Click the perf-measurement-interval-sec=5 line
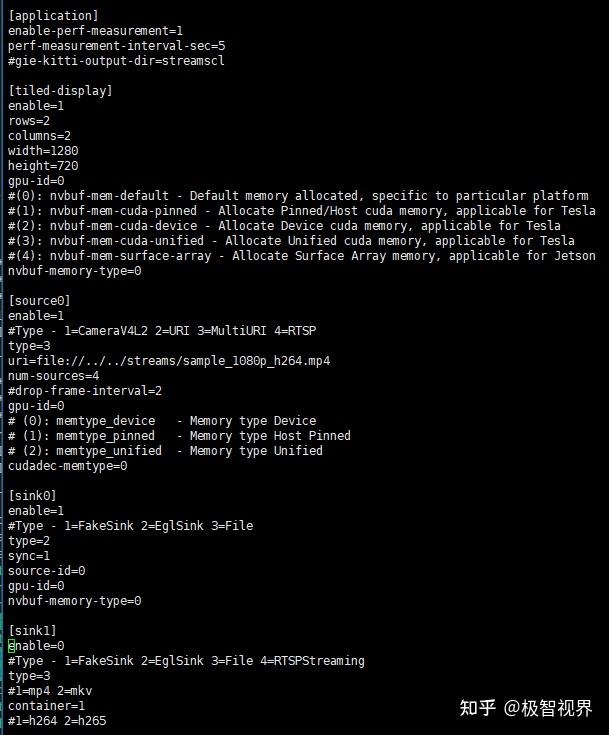609x735 pixels. pos(116,46)
